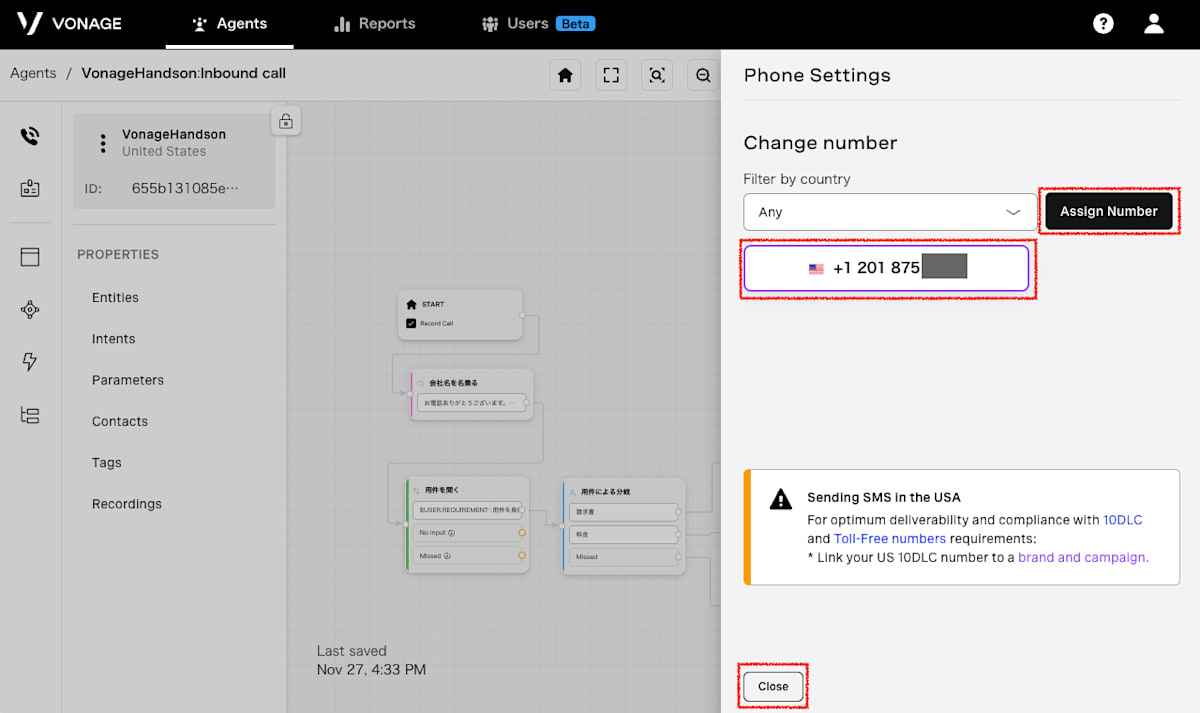Click the $USER.REQUIREMENT parameter row
The height and width of the screenshot is (713, 1200).
(468, 510)
